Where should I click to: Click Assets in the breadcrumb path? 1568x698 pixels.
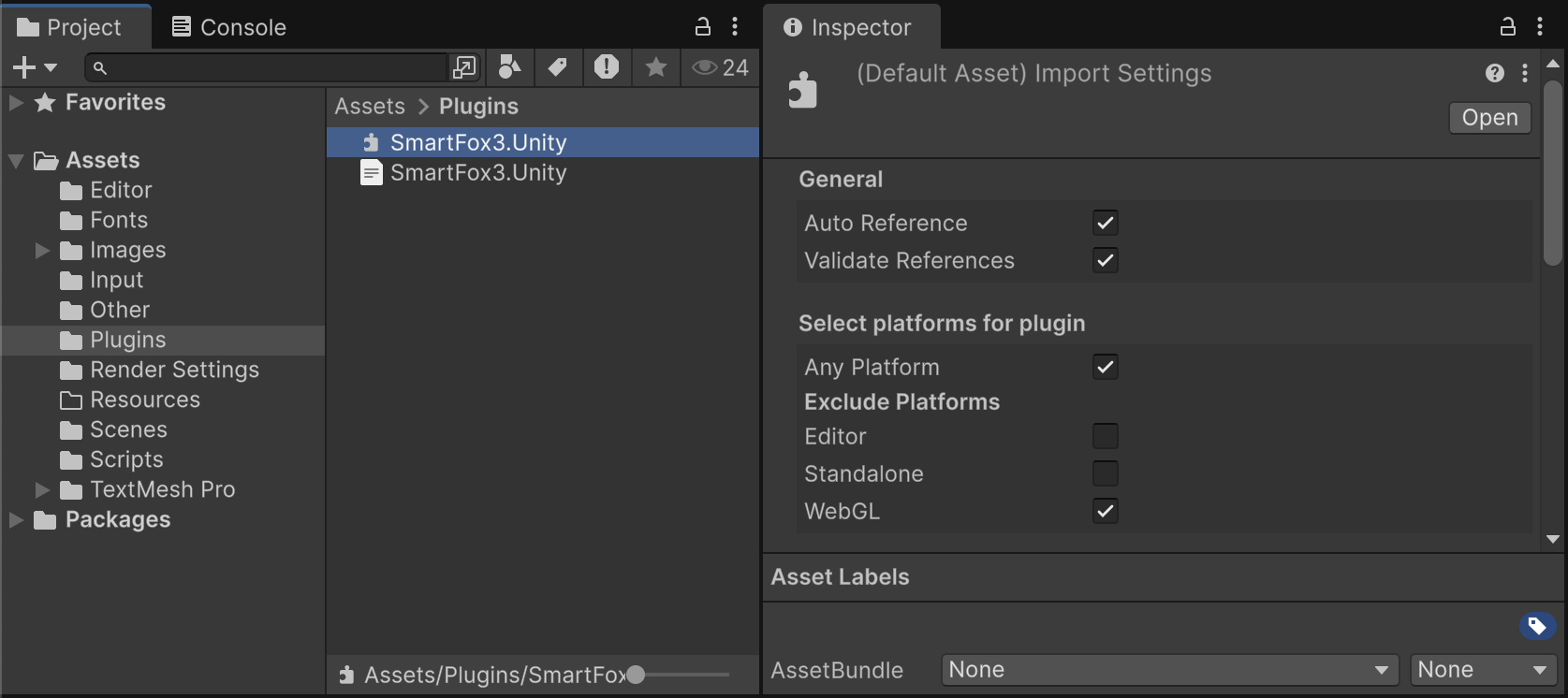(370, 107)
